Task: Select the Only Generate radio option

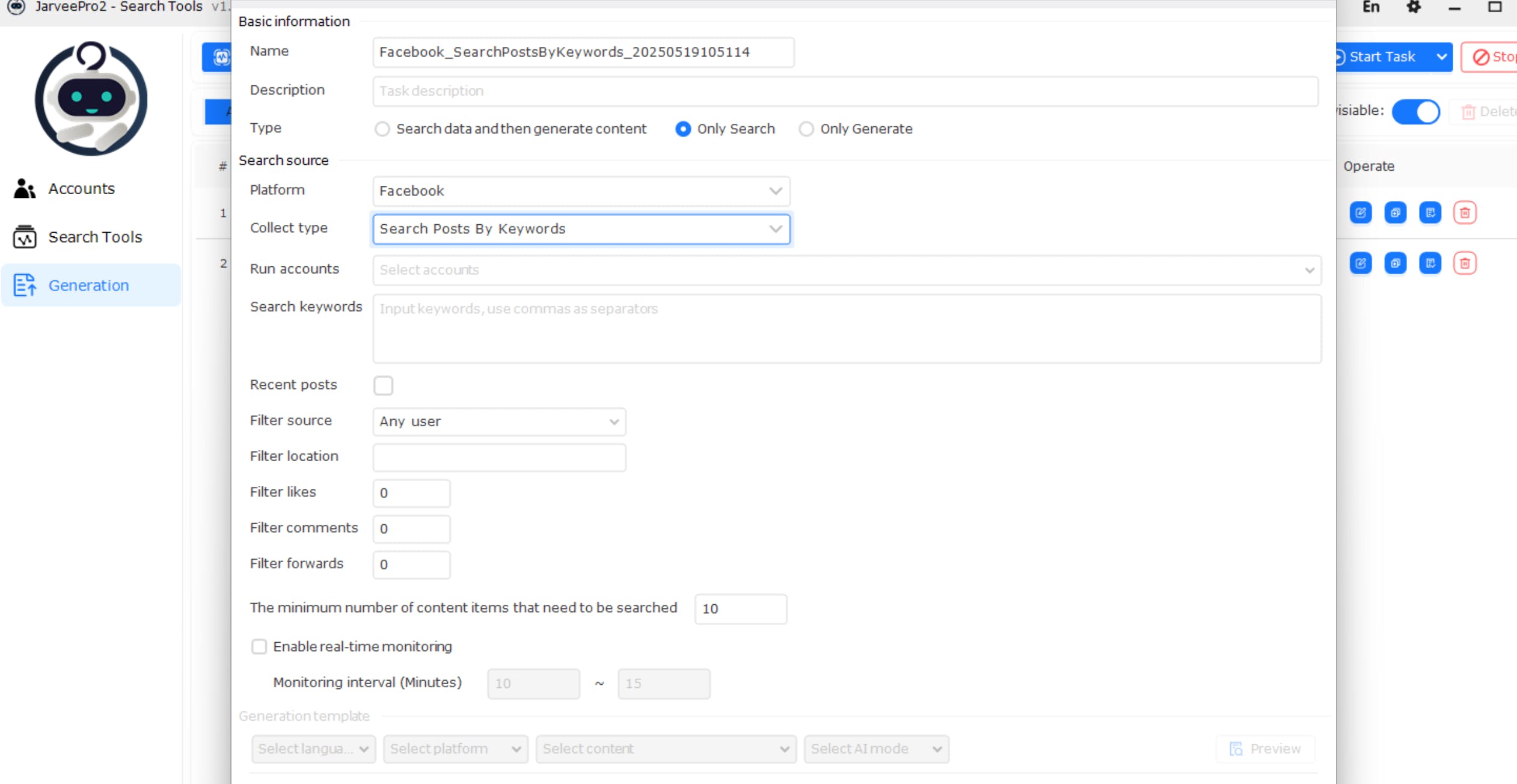Action: (806, 129)
